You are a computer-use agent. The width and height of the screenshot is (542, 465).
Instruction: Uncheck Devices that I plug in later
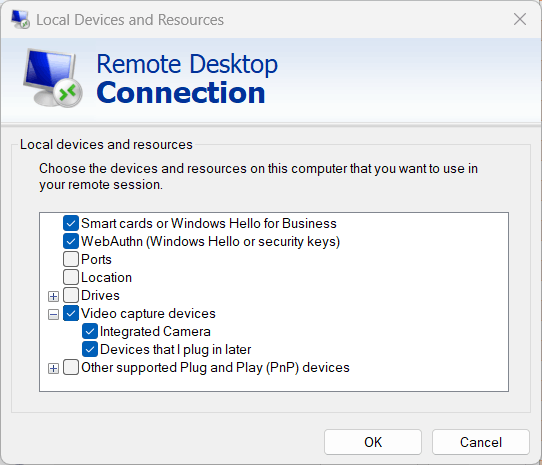click(x=90, y=349)
